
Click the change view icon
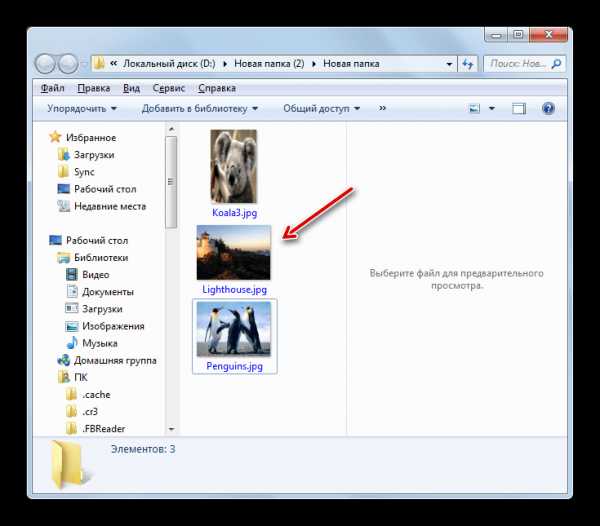pos(474,109)
